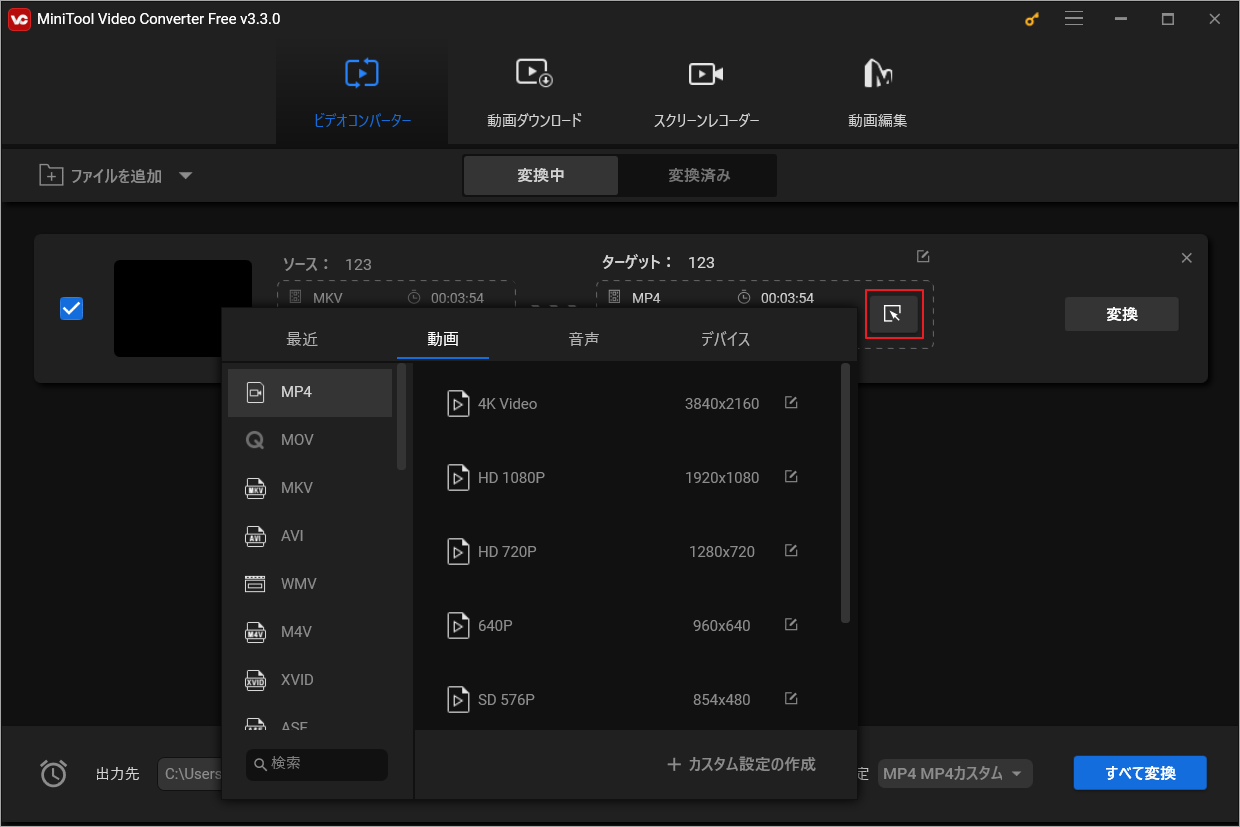The height and width of the screenshot is (827, 1240).
Task: Switch to the 変換中 tab
Action: click(541, 176)
